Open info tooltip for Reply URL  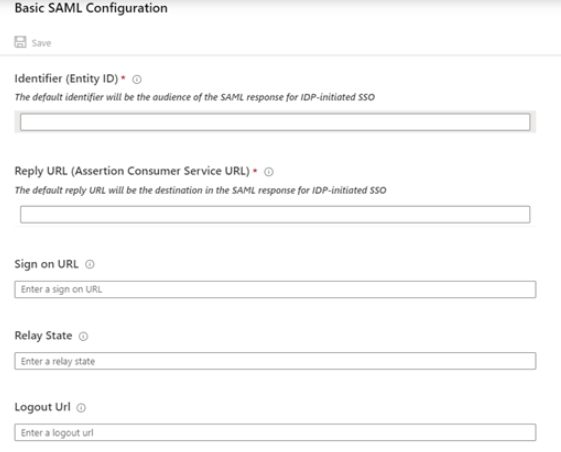tap(269, 172)
